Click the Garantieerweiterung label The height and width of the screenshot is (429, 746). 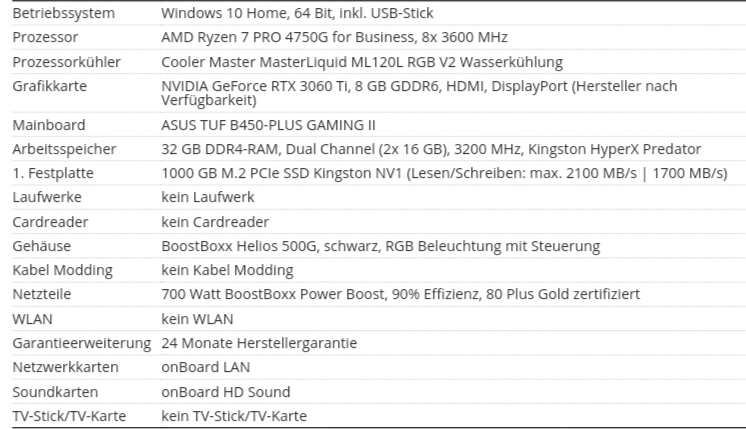point(80,343)
